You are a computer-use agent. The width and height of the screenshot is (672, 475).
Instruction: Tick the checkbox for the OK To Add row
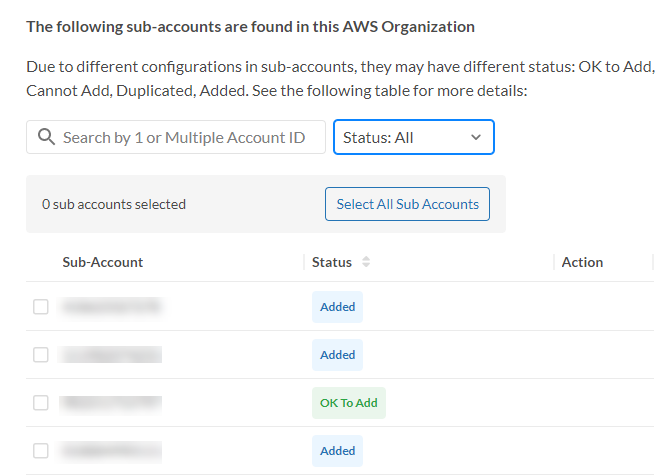click(x=41, y=403)
